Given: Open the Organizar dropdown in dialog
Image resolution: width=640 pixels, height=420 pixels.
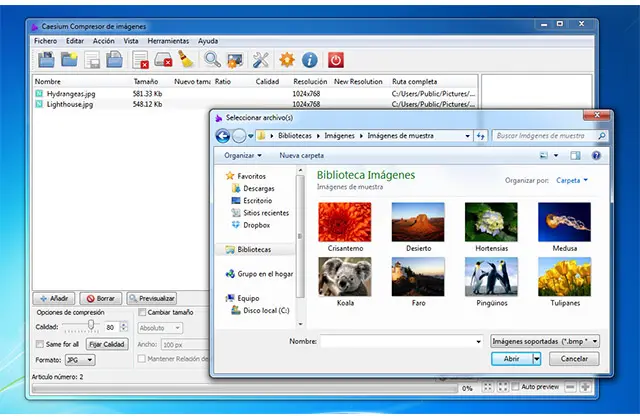Looking at the screenshot, I should (x=243, y=156).
